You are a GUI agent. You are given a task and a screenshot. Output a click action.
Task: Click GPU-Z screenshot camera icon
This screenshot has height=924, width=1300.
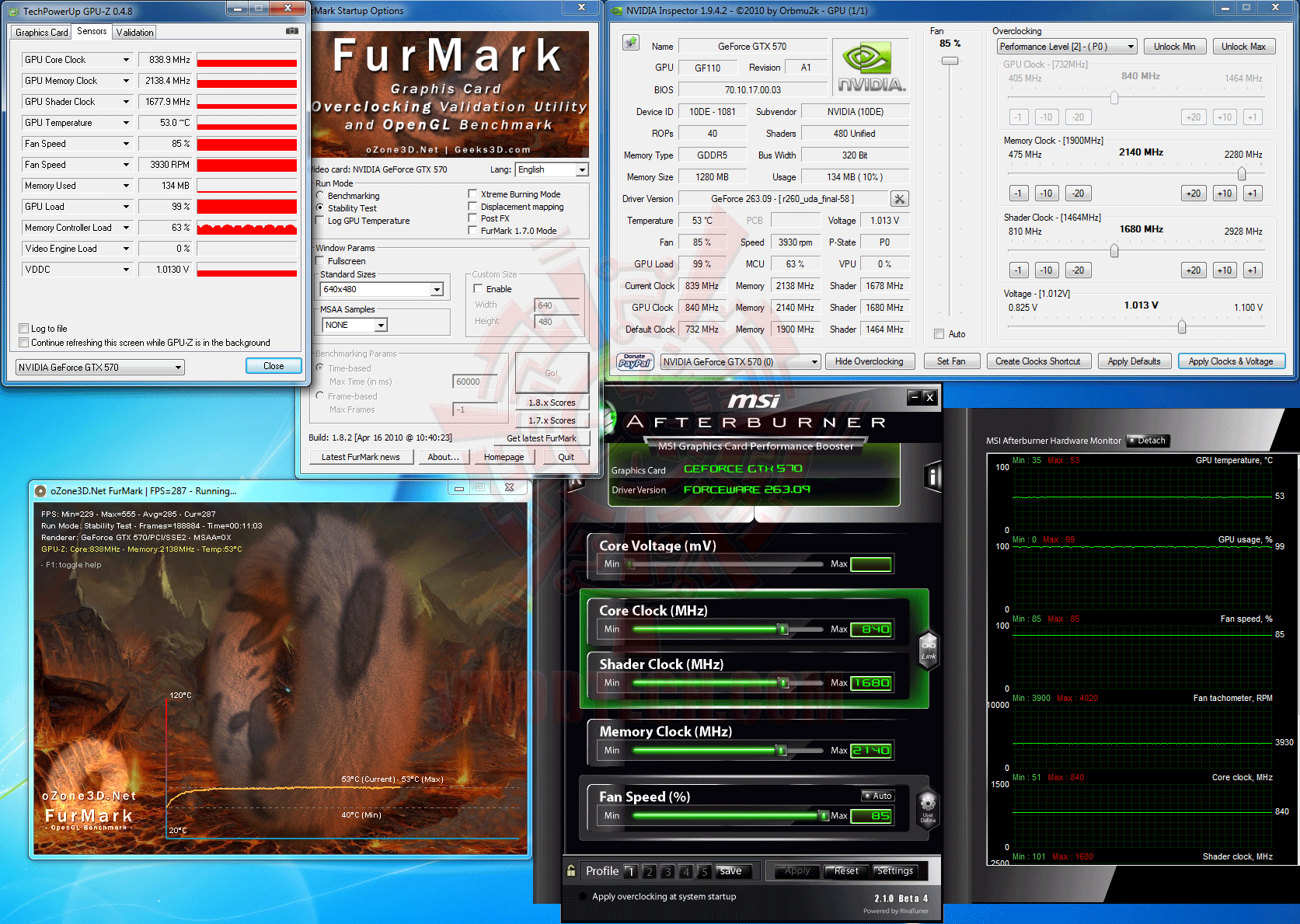(x=292, y=31)
